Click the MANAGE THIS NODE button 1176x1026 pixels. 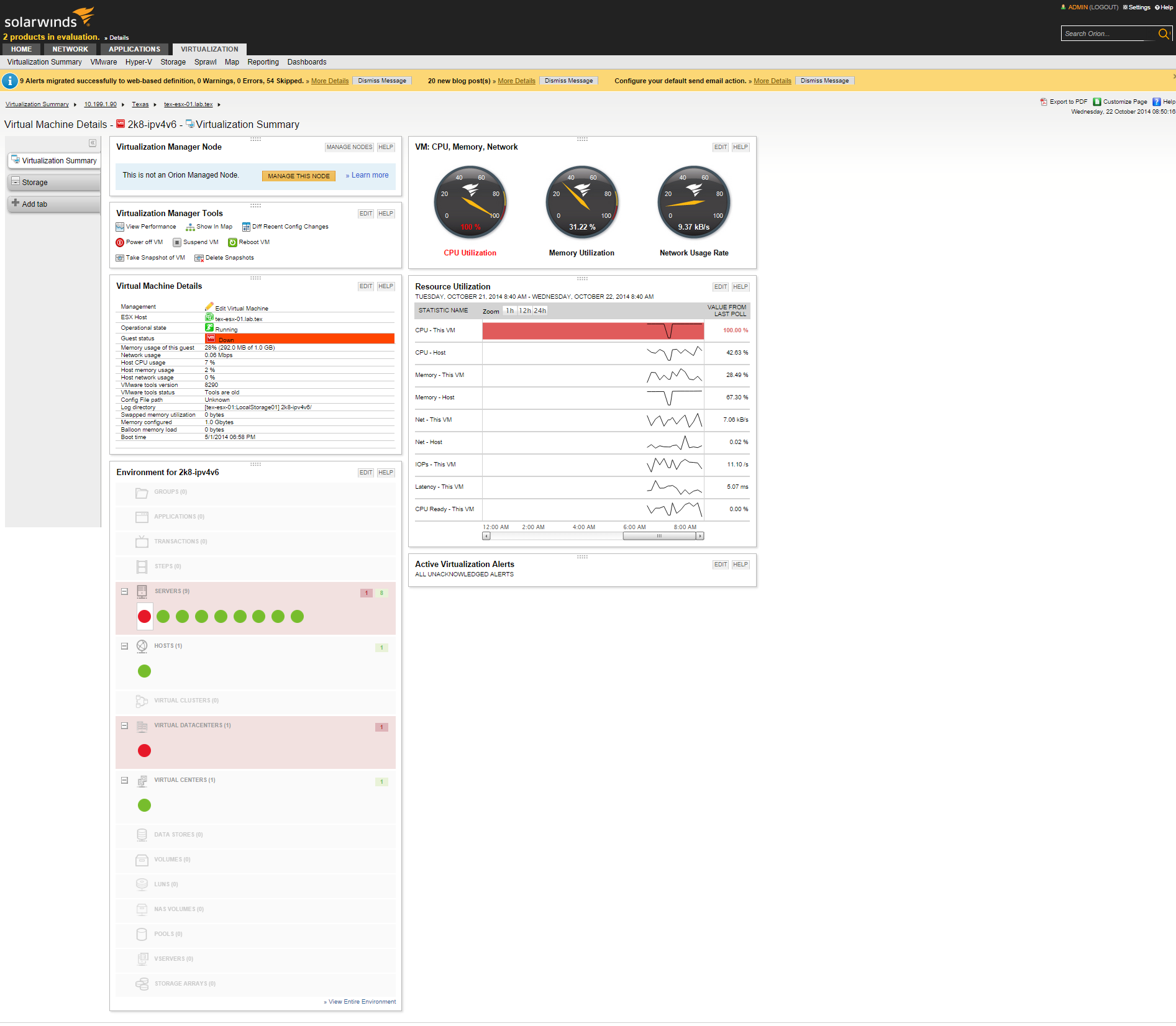299,176
